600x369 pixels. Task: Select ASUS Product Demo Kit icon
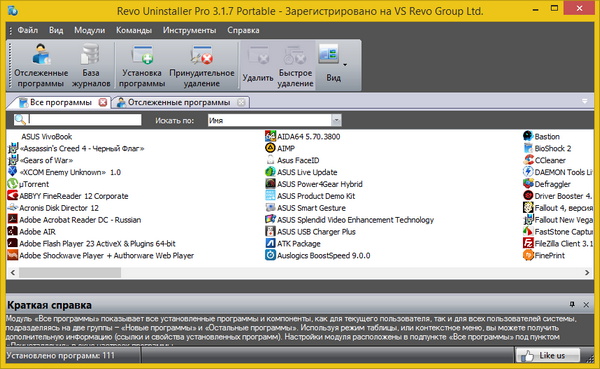coord(271,196)
